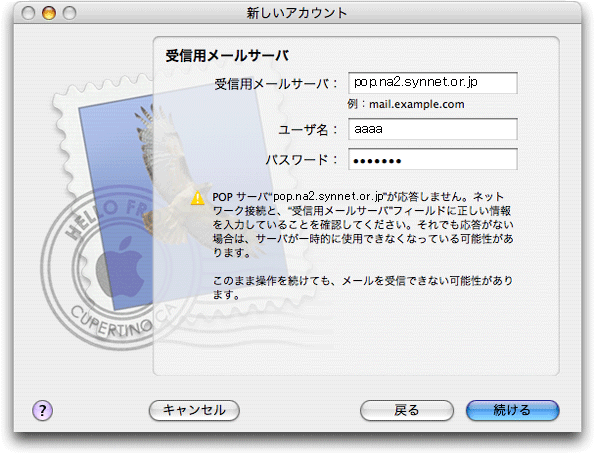This screenshot has width=595, height=455.
Task: Click the 新しいアカウント title bar text
Action: pos(297,13)
